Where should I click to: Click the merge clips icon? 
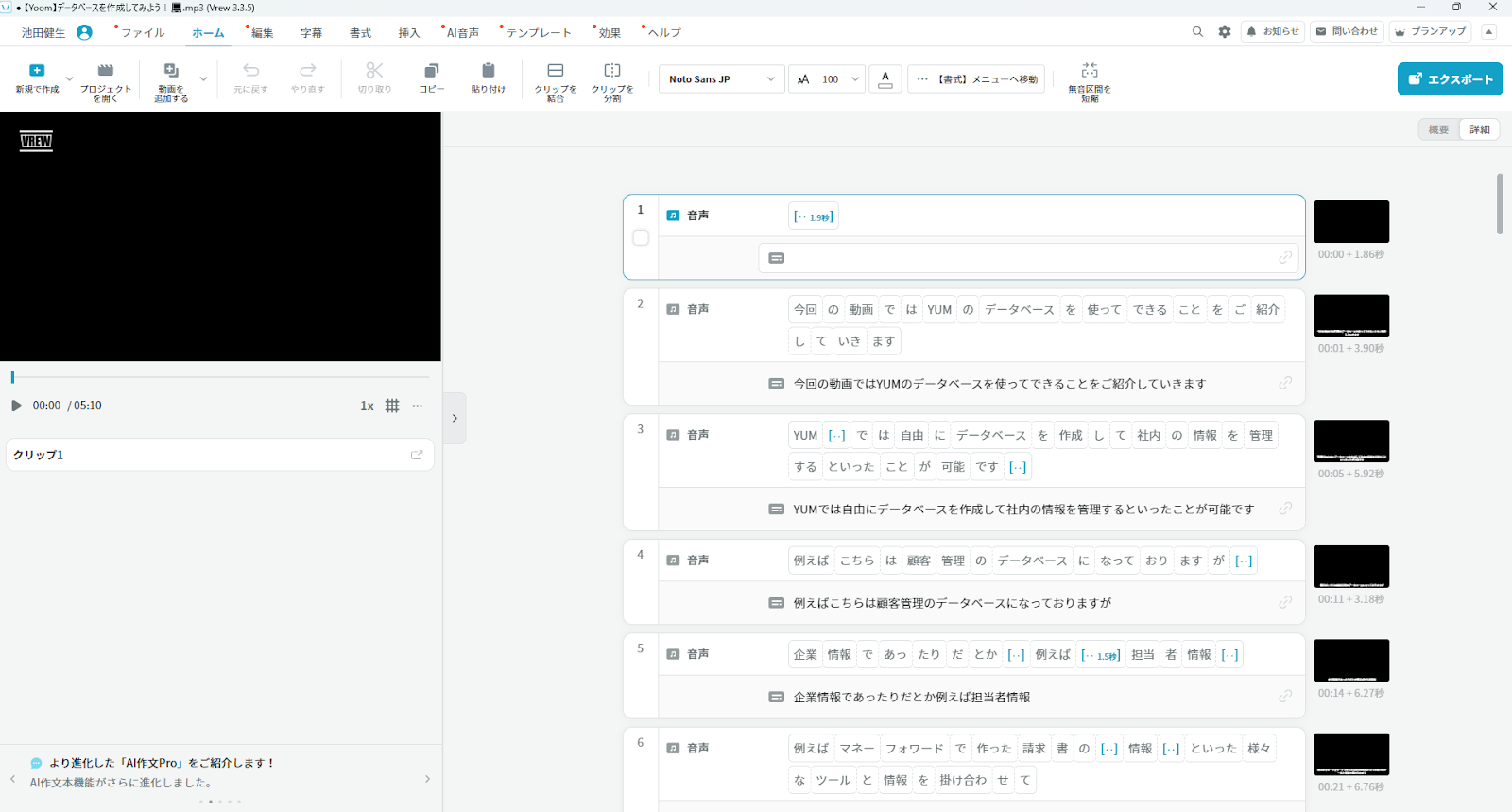[x=556, y=71]
